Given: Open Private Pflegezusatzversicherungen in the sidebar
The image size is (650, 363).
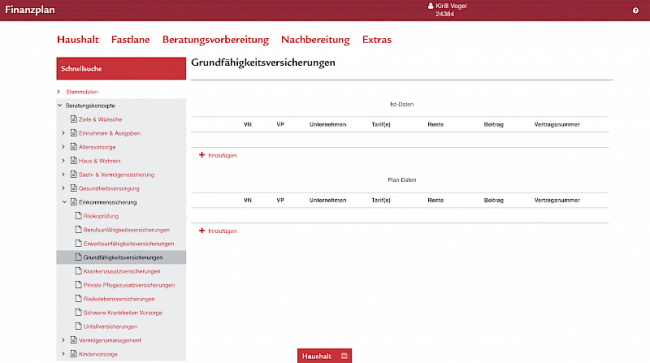Looking at the screenshot, I should [129, 285].
